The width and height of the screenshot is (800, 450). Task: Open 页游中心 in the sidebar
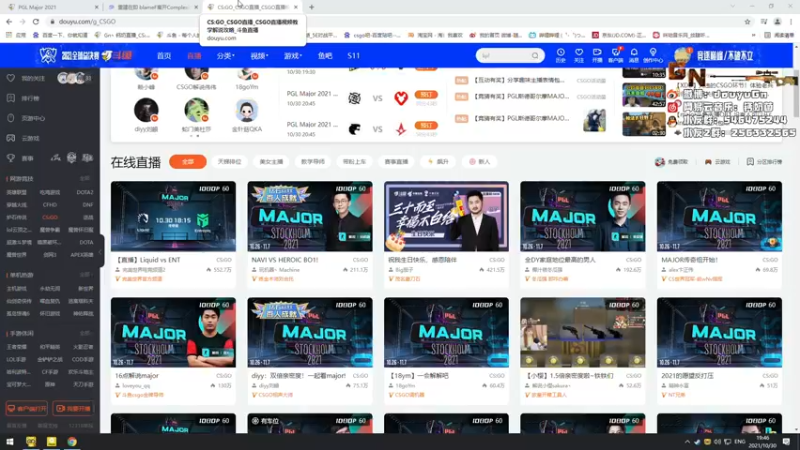(27, 118)
